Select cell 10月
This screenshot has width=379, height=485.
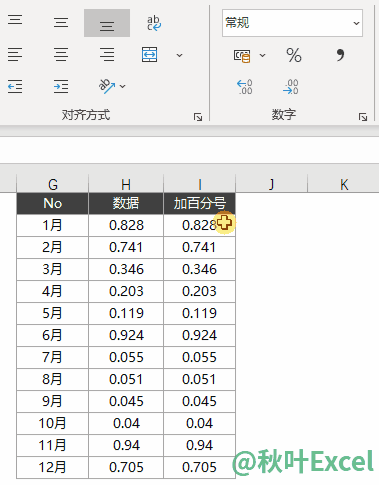(x=53, y=423)
